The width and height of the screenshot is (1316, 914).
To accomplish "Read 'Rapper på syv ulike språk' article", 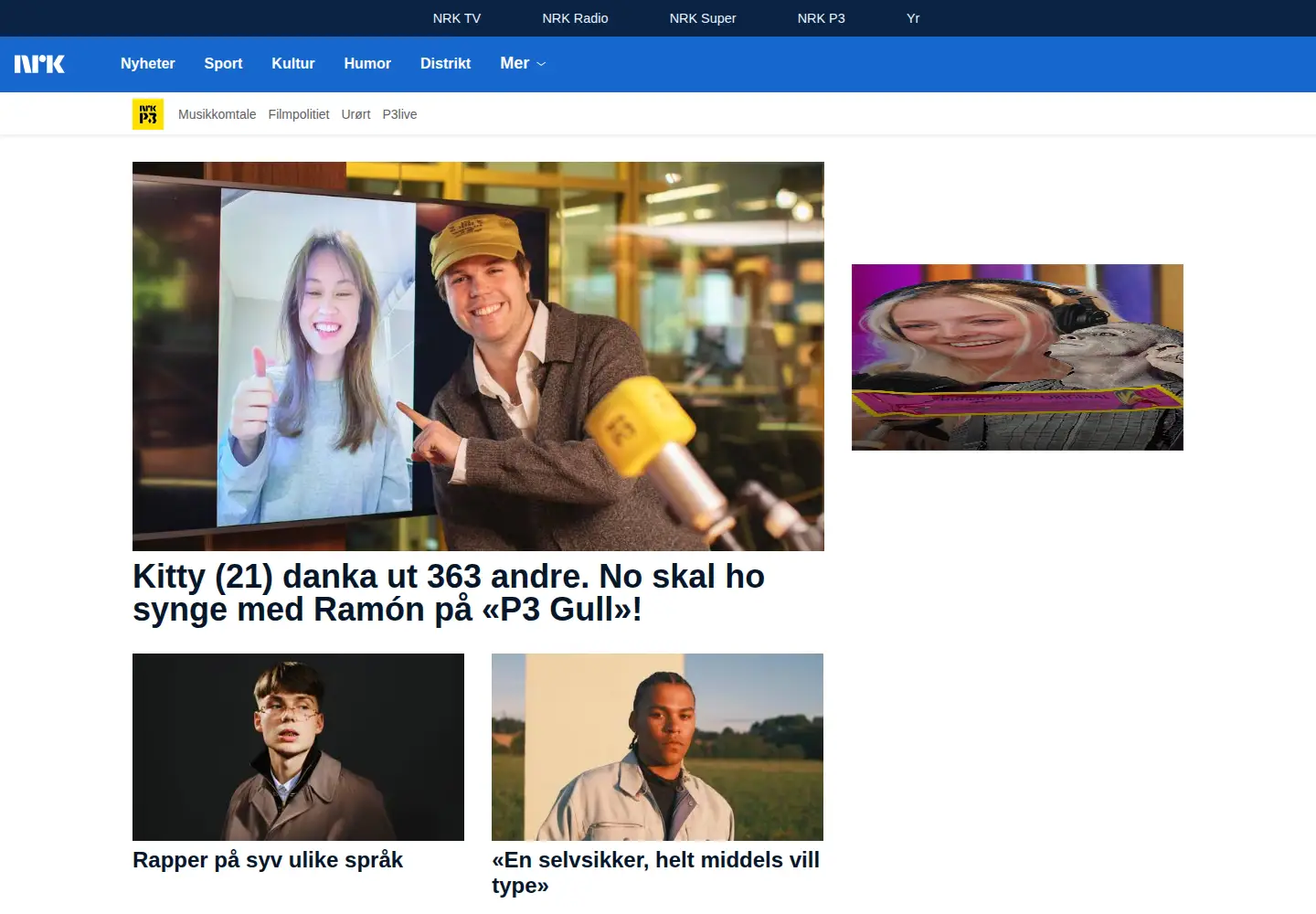I will (x=268, y=860).
